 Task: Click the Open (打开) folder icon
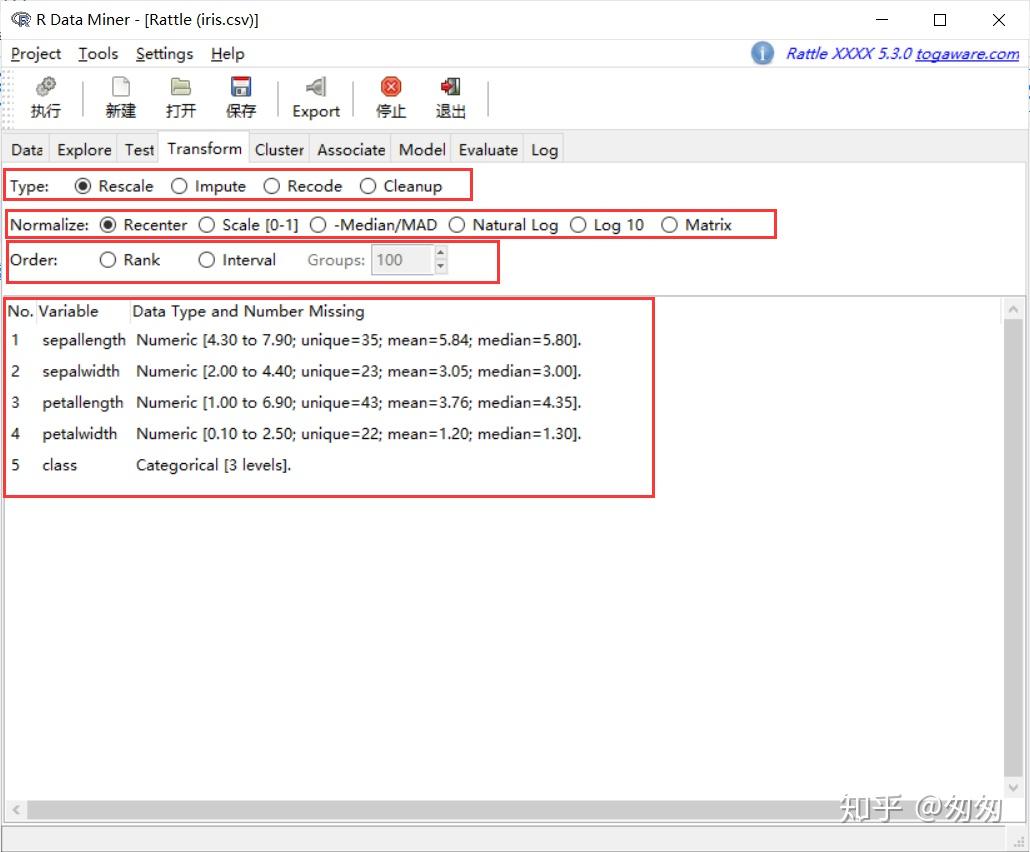click(x=181, y=87)
